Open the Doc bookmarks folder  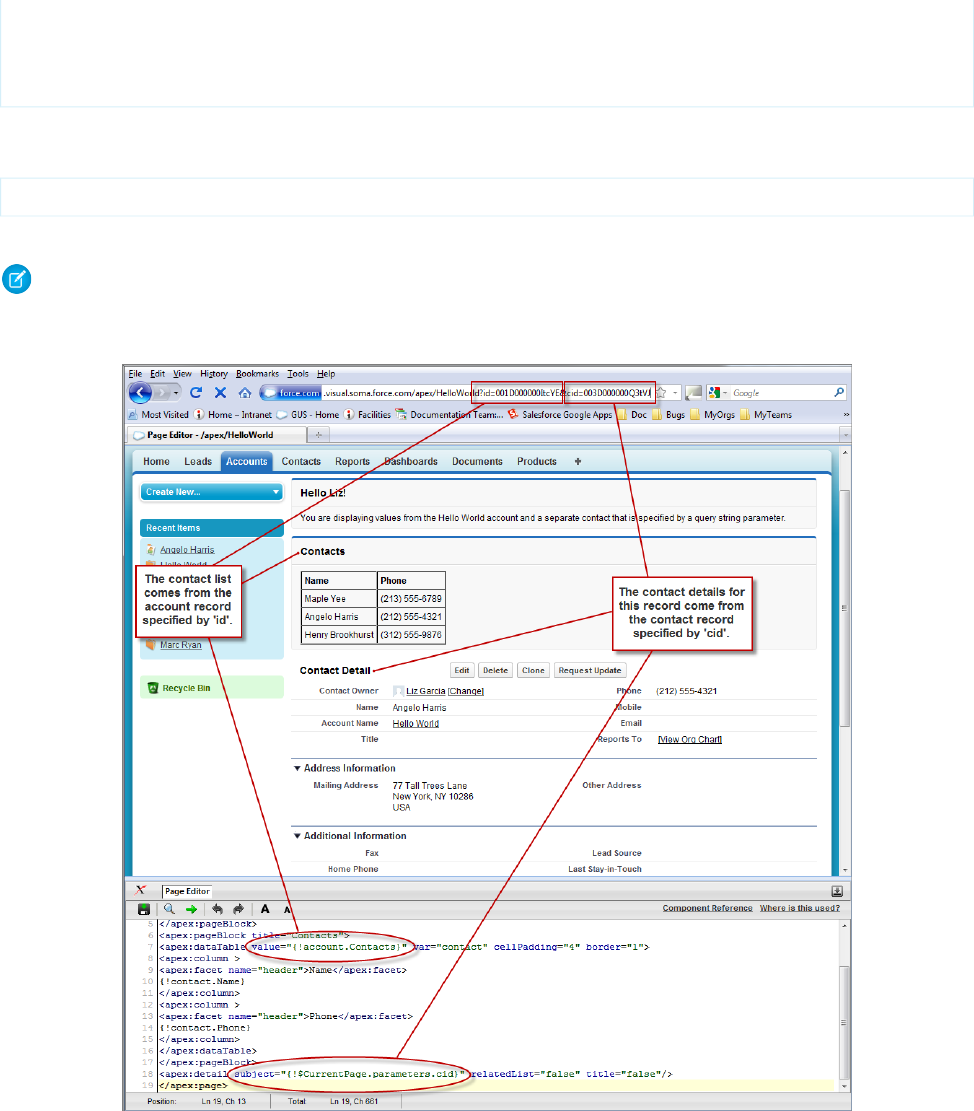click(632, 414)
